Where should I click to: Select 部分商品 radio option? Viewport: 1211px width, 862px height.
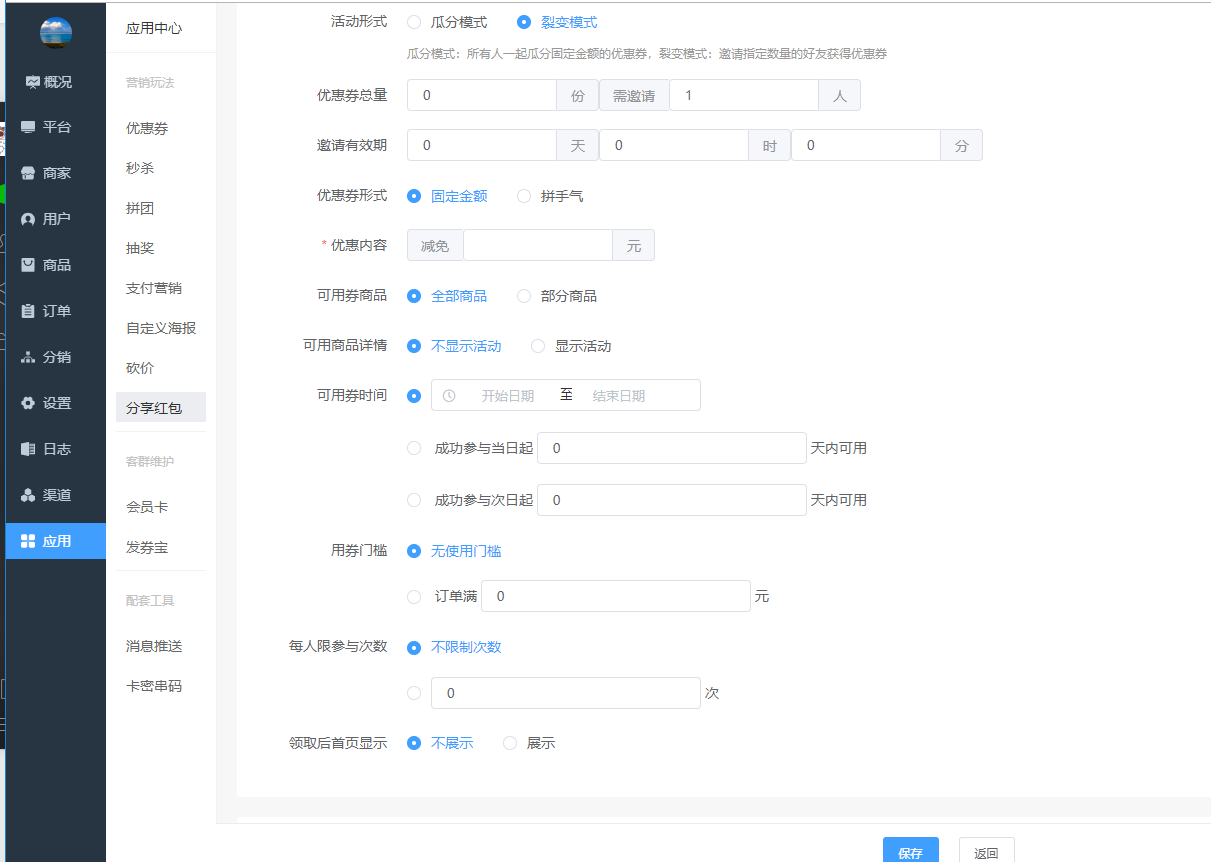pos(524,296)
